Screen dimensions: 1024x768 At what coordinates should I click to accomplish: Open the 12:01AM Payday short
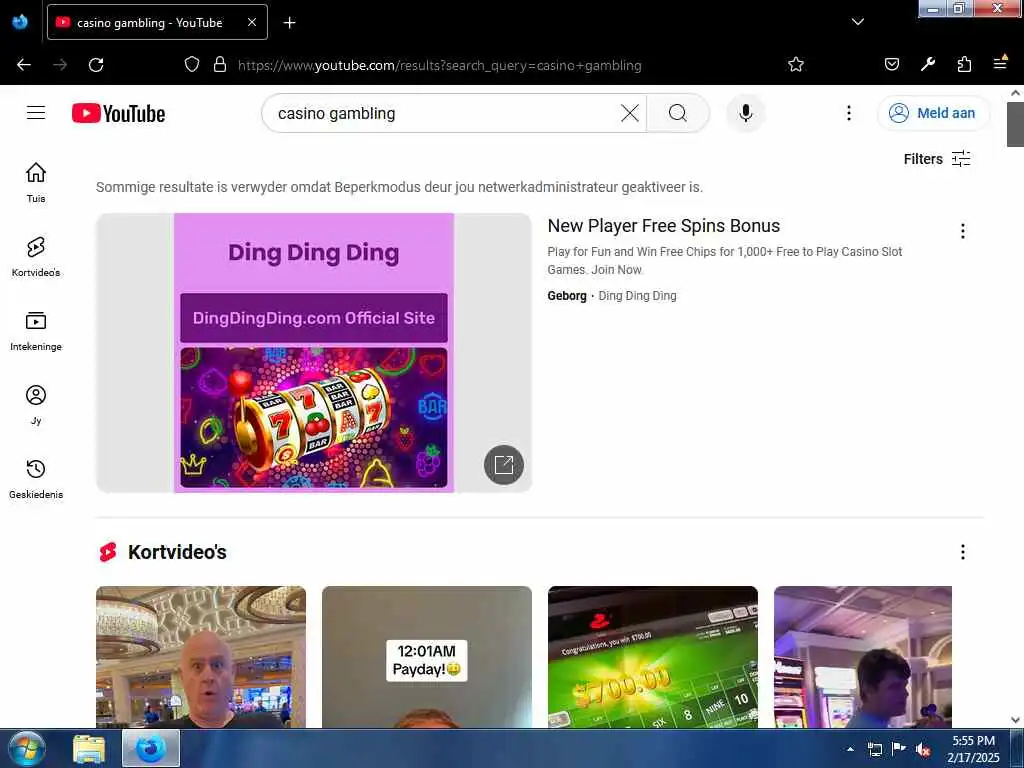426,656
